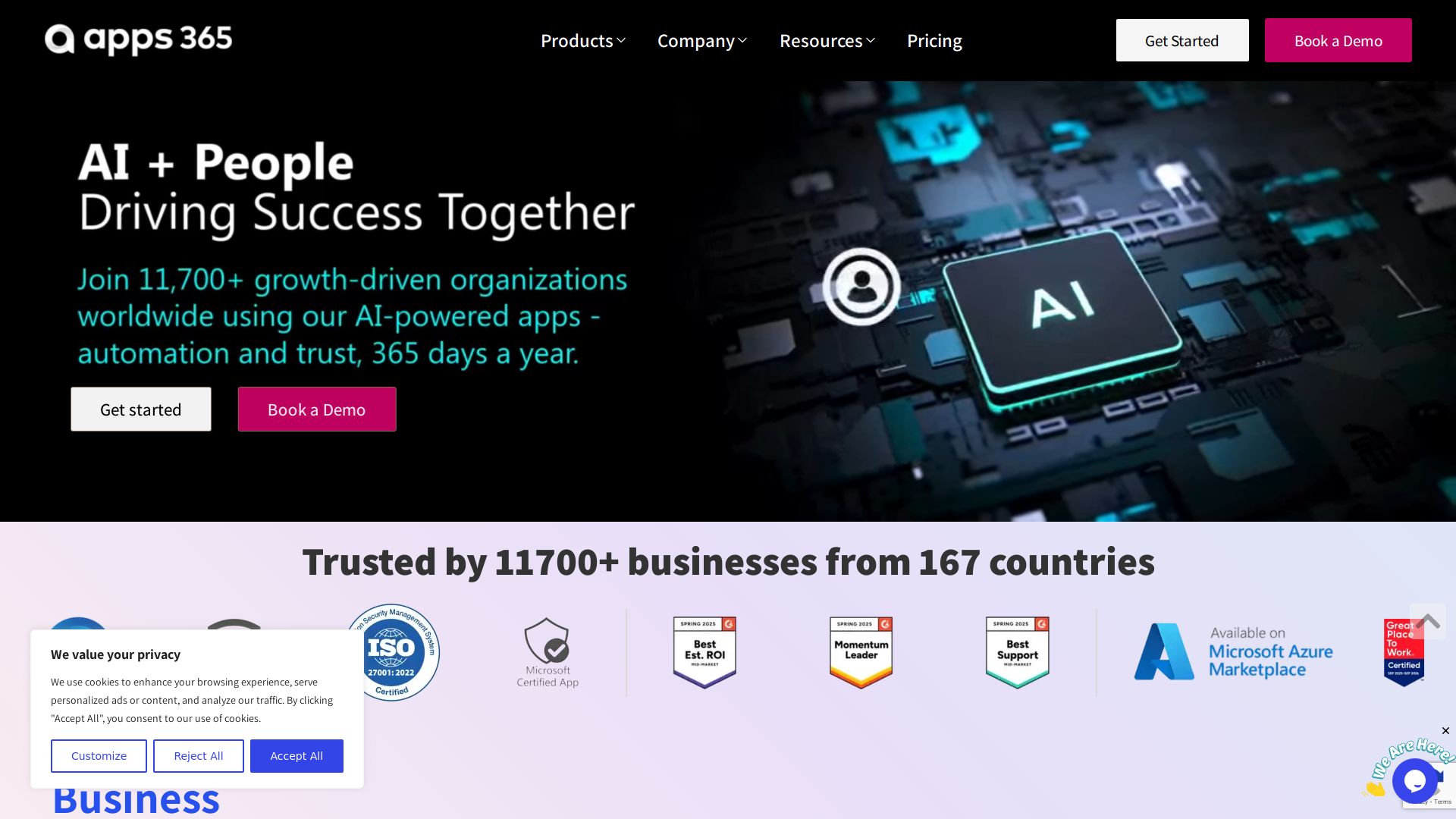Screen dimensions: 1456x819
Task: Accept all cookies in privacy banner
Action: click(x=297, y=756)
